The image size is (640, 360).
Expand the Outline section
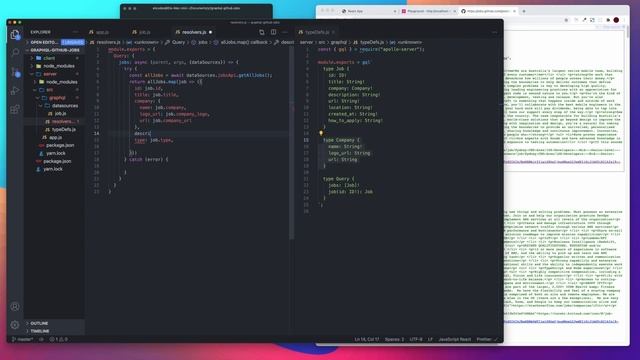54,323
